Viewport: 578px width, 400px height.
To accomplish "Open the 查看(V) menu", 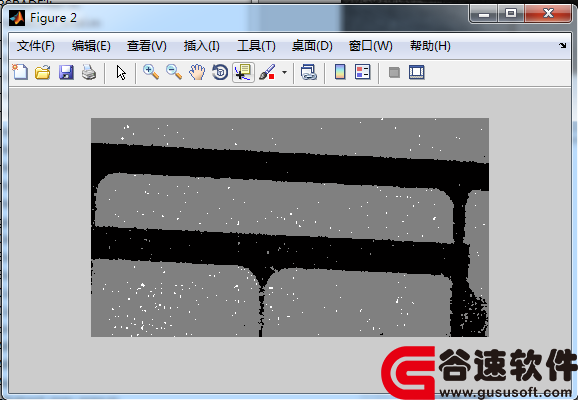I will pyautogui.click(x=146, y=46).
